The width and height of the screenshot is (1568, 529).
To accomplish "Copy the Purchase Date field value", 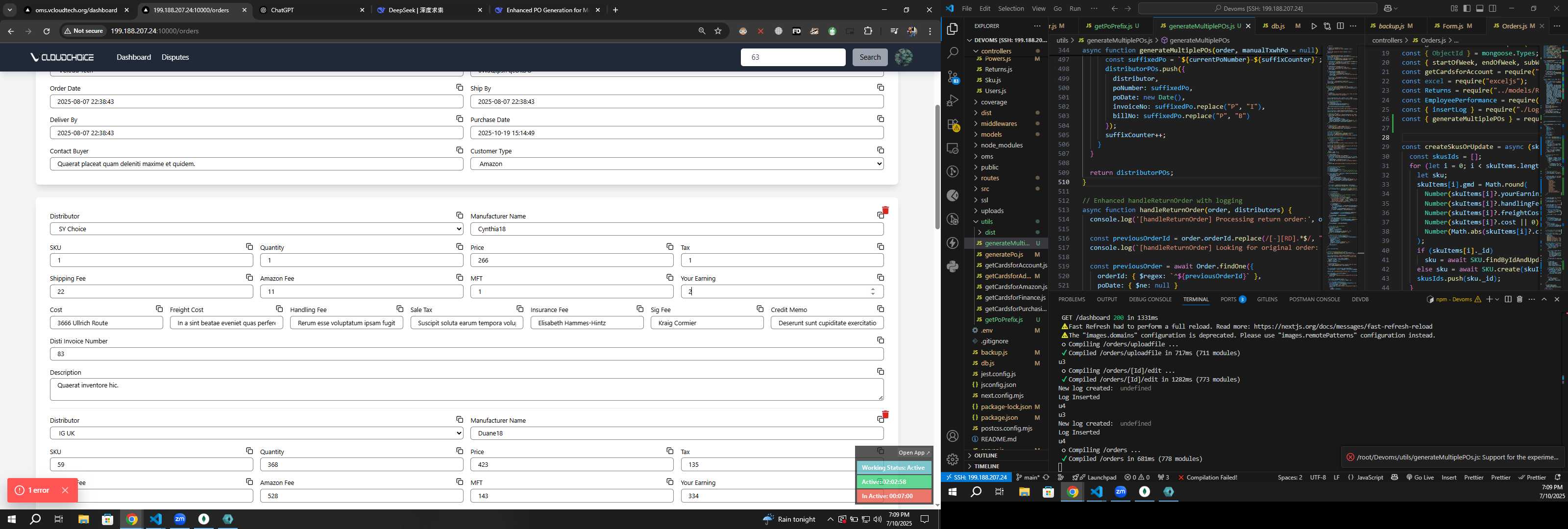I will pos(880,119).
